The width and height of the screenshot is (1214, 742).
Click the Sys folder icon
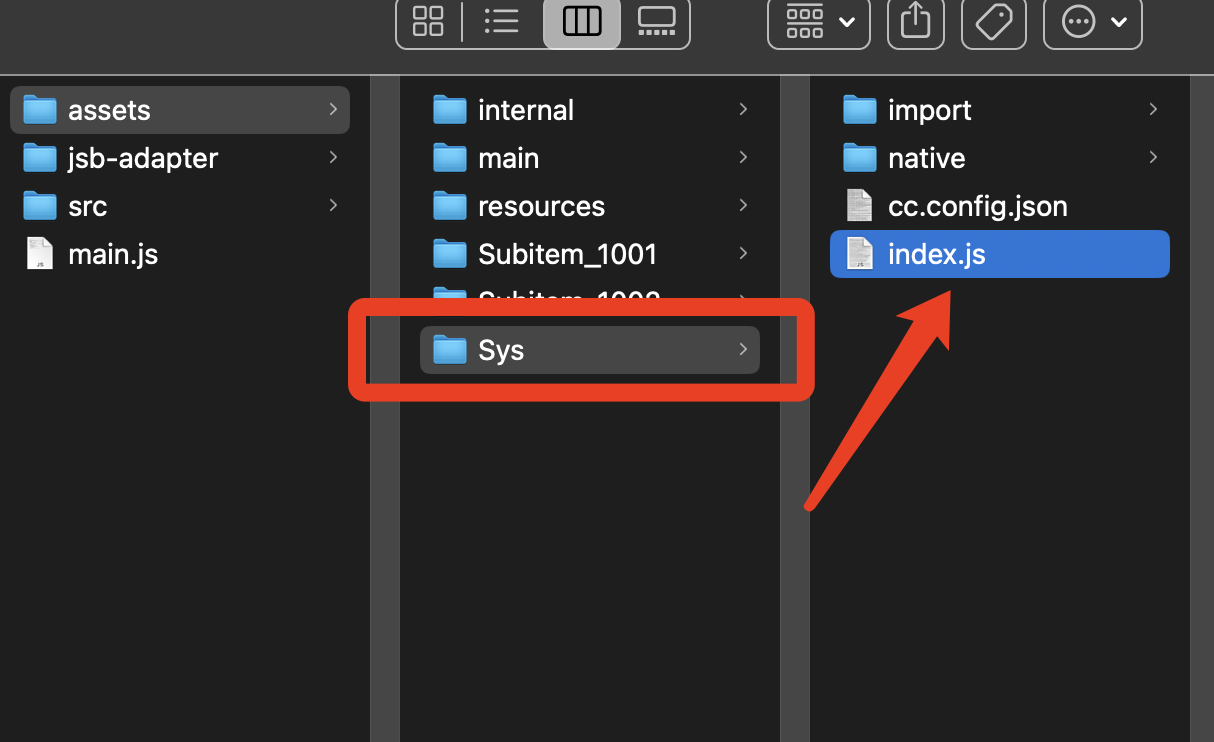click(450, 350)
